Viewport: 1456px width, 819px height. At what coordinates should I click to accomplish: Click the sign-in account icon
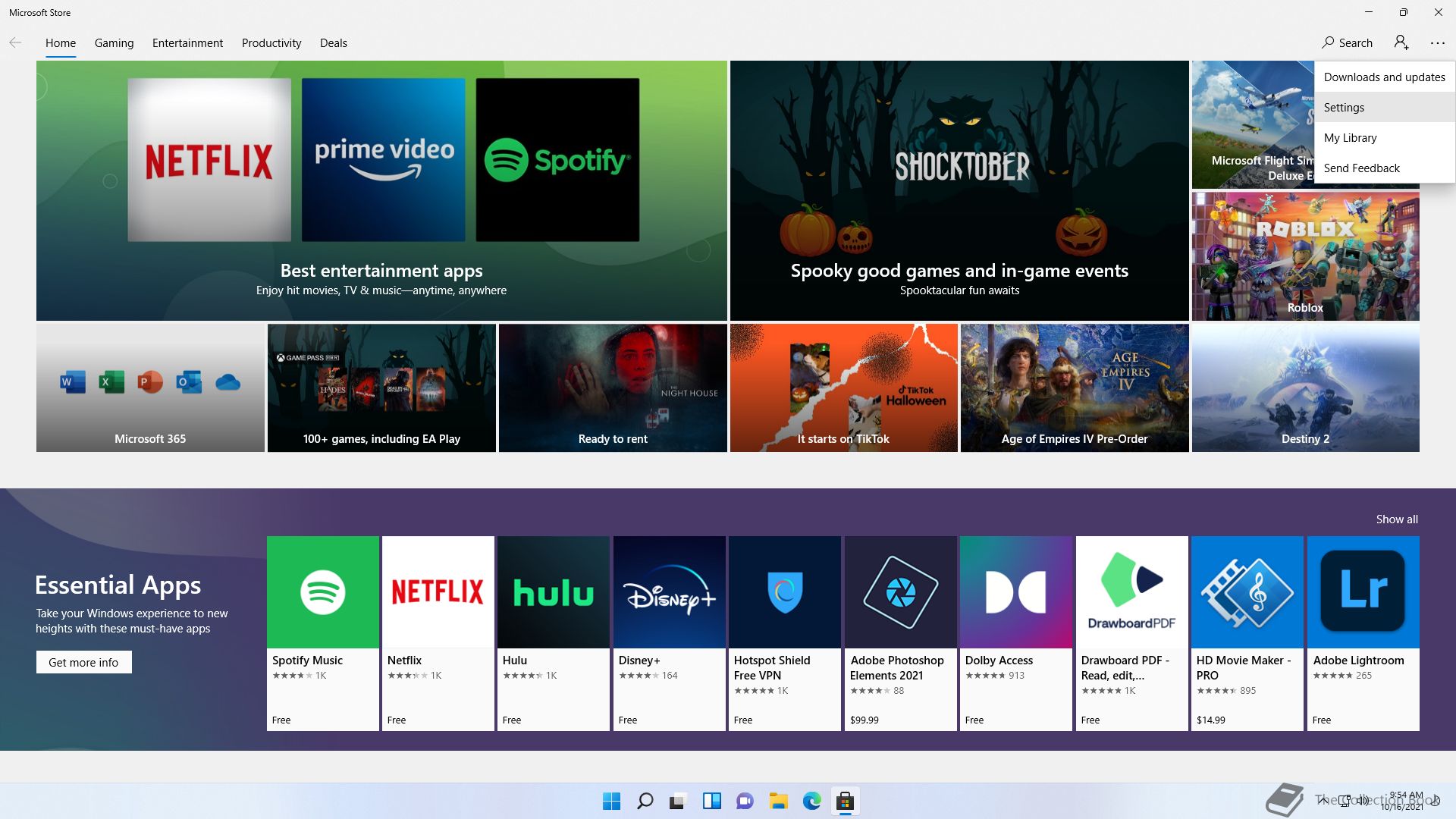coord(1401,42)
